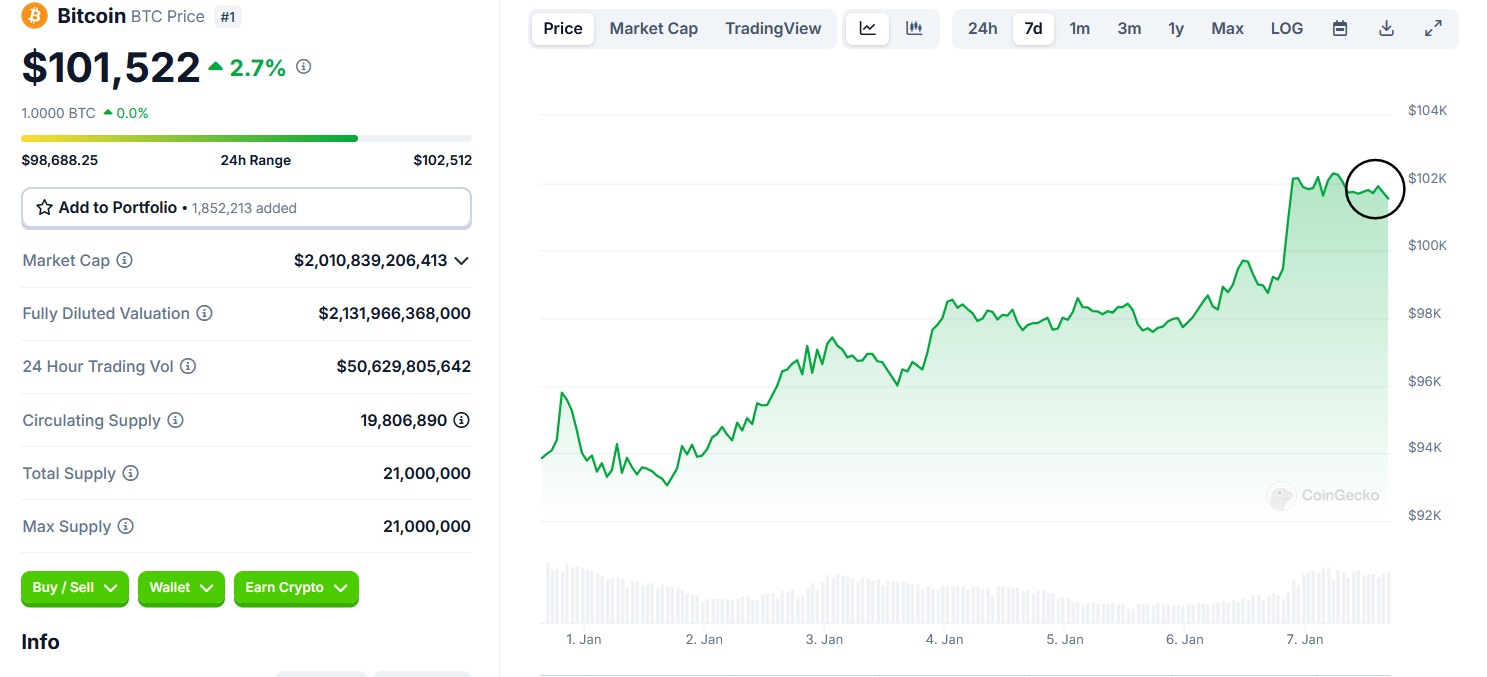
Task: Toggle LOG scale on chart
Action: pos(1287,29)
